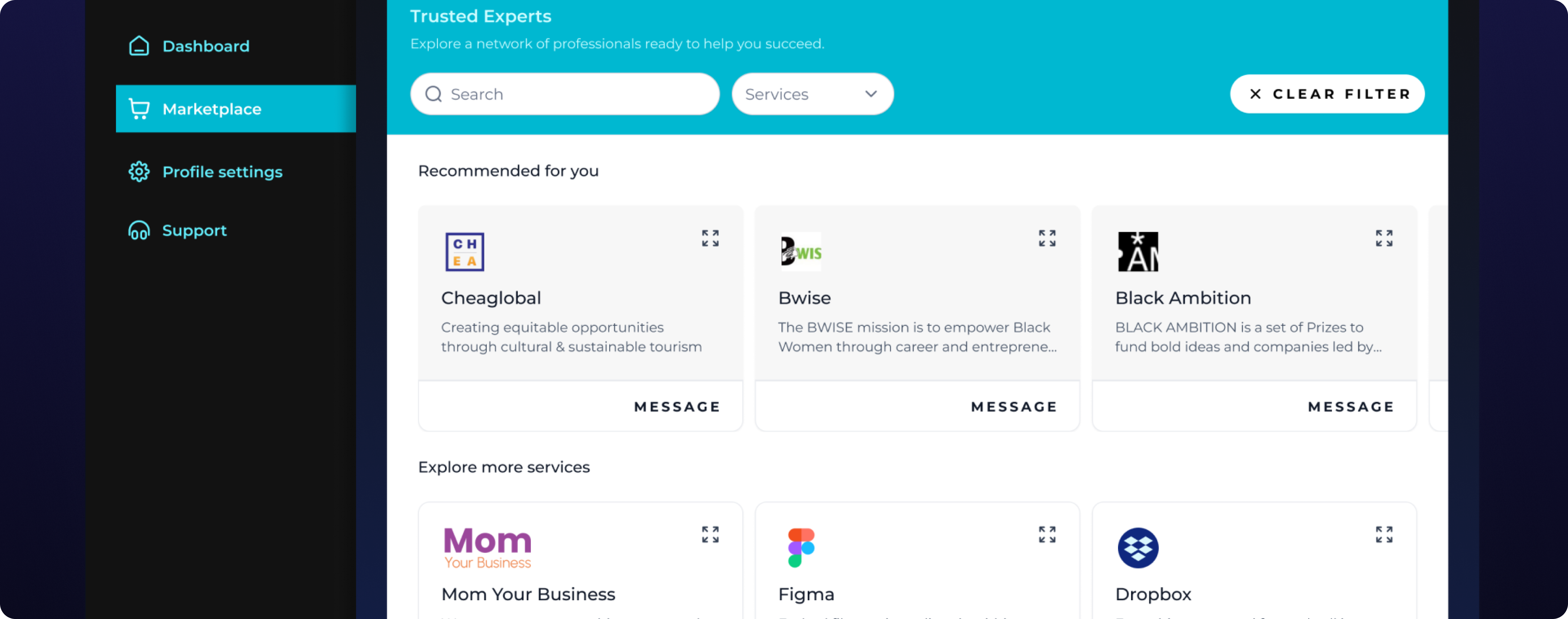The width and height of the screenshot is (1568, 619).
Task: Click the Profile settings gear icon
Action: pos(139,172)
